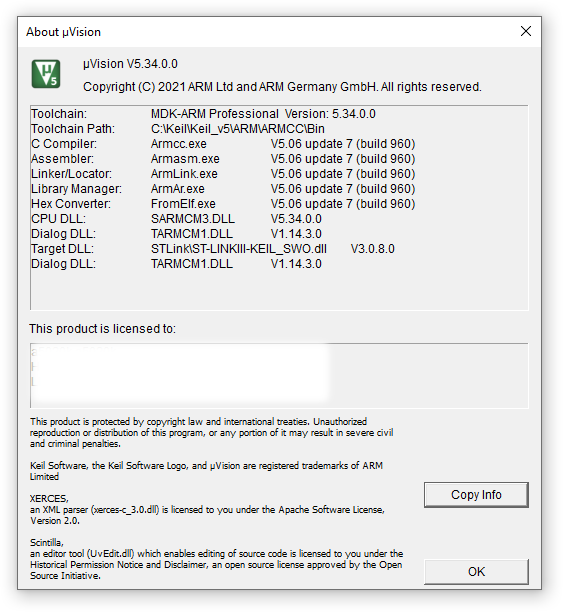Click the Library Manager: label
The image size is (563, 612).
point(77,189)
